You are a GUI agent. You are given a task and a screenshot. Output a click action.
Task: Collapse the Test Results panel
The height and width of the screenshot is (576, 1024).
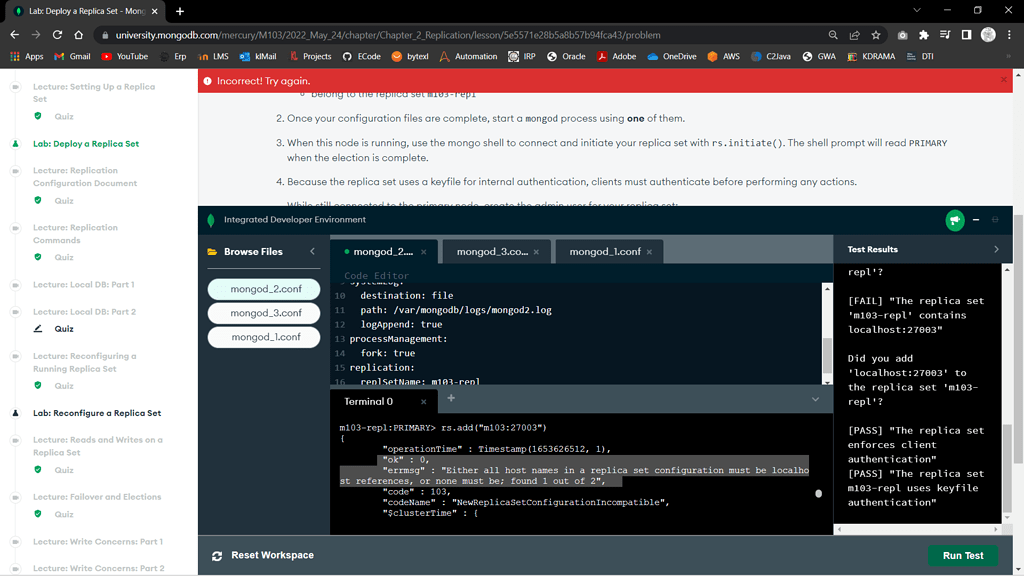(996, 249)
